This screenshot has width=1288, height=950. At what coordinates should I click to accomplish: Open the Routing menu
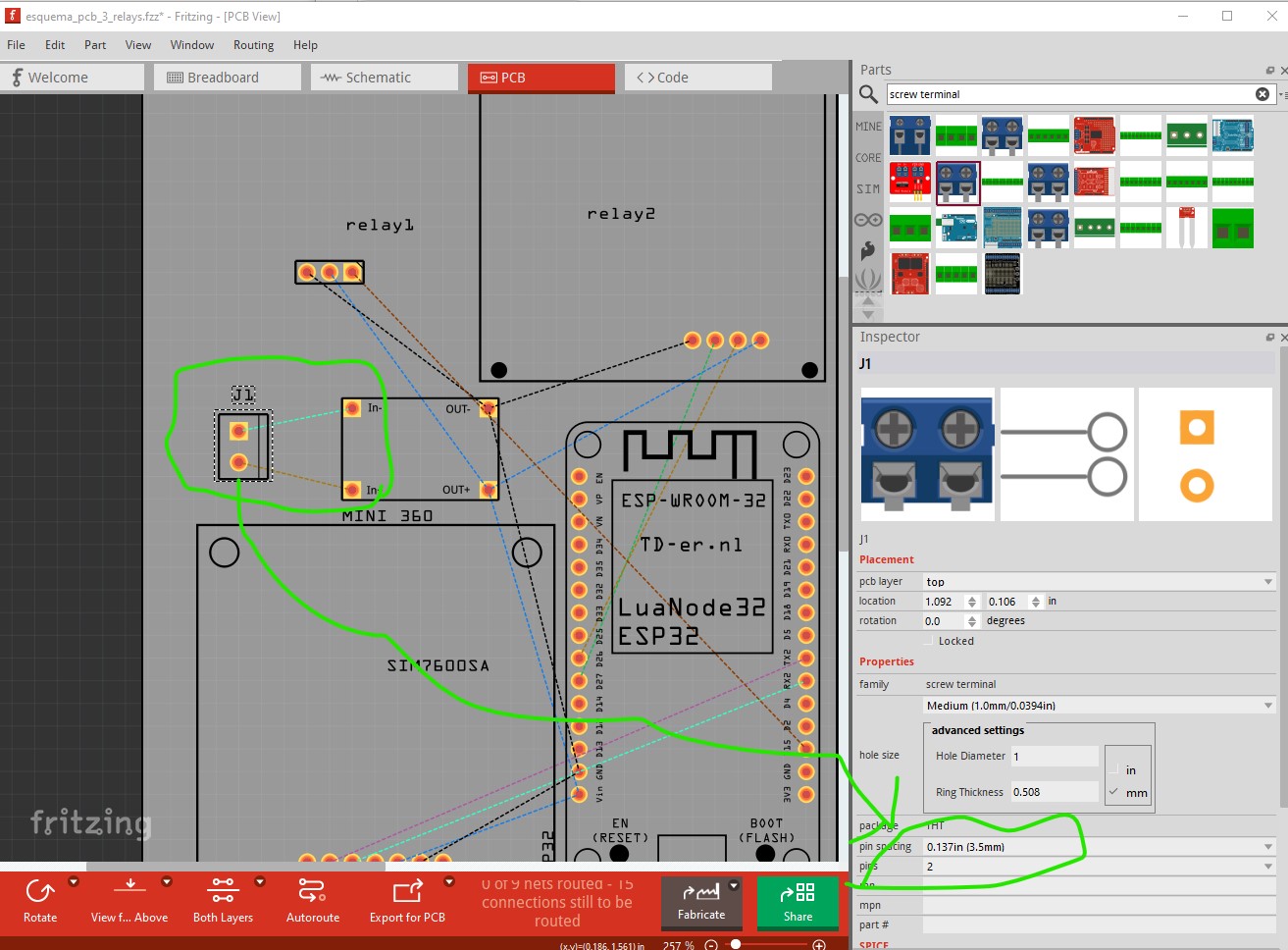tap(254, 45)
